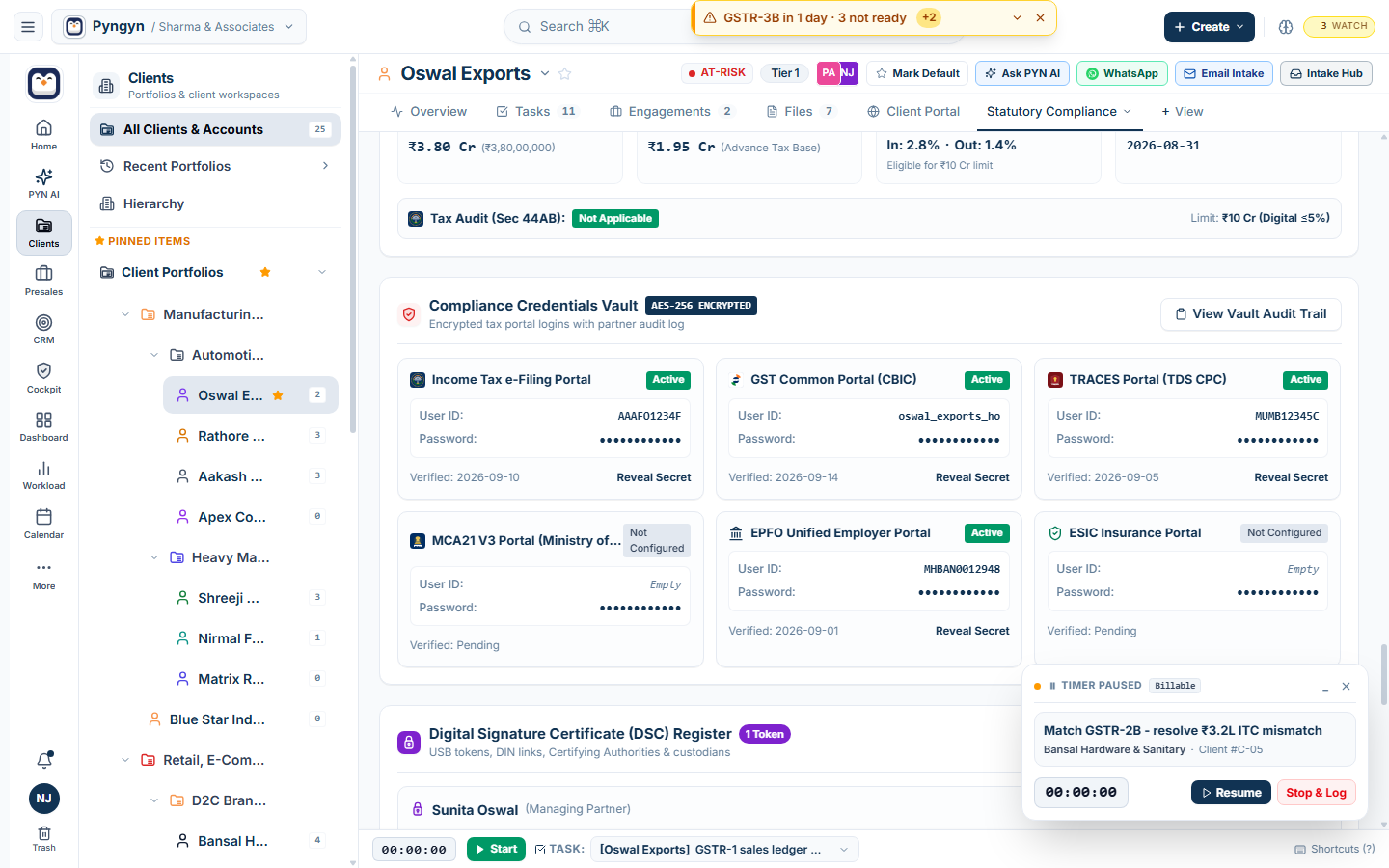Collapse the Heavy Ma... folder

click(154, 557)
